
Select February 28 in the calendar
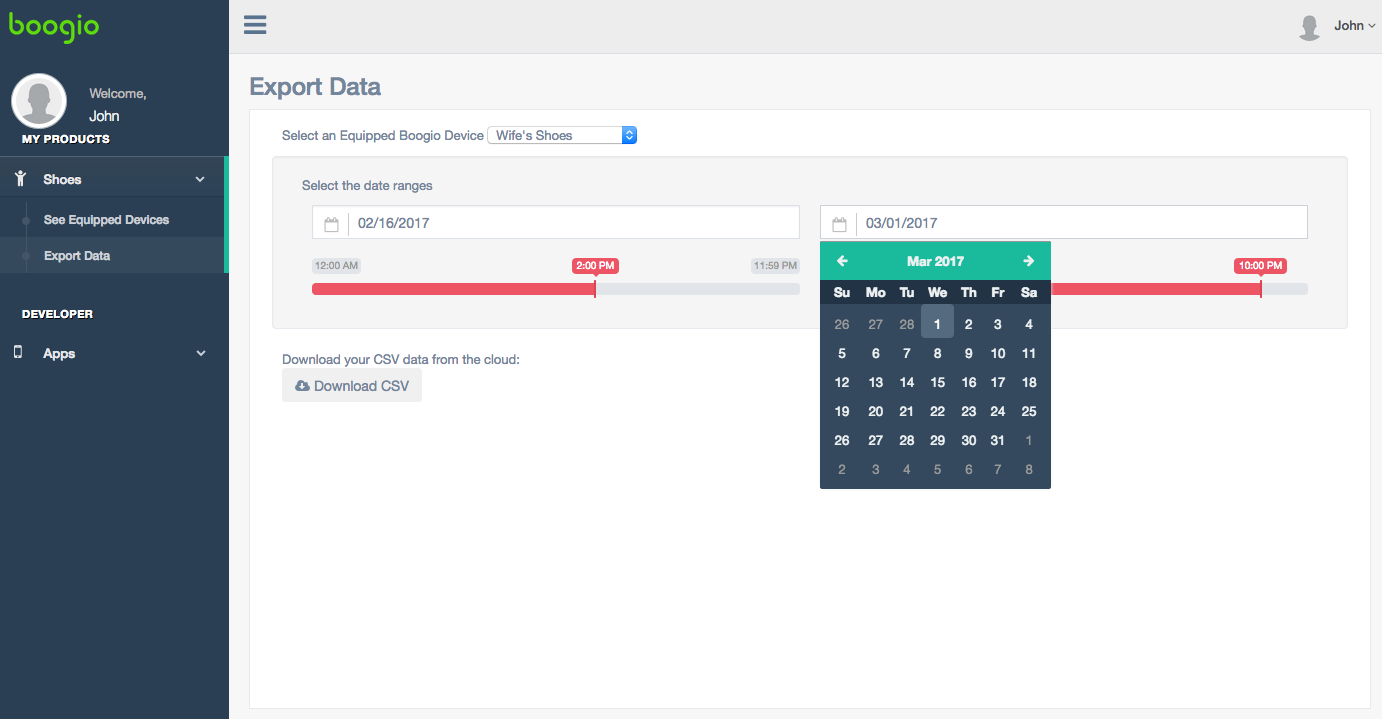[x=906, y=324]
